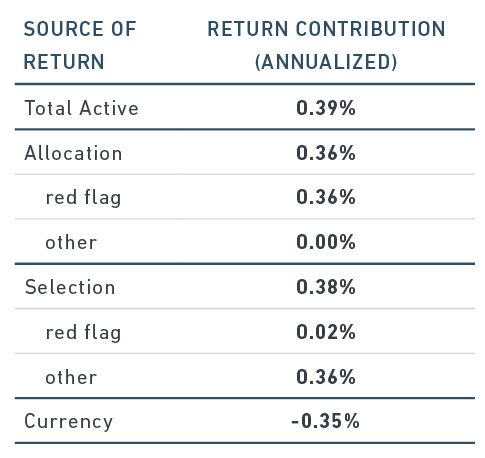Click the 0.02% value
The image size is (485, 458).
coord(326,332)
